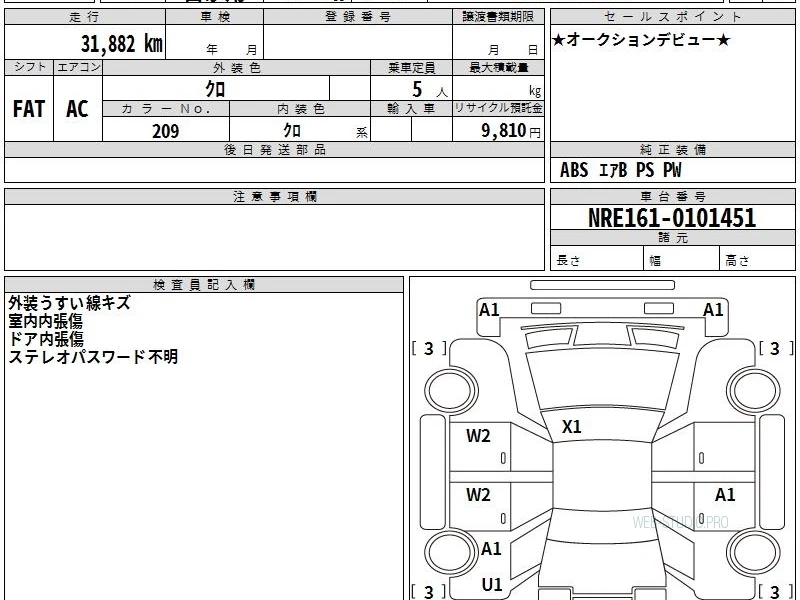
Task: Select the 登録番号 header
Action: click(358, 17)
